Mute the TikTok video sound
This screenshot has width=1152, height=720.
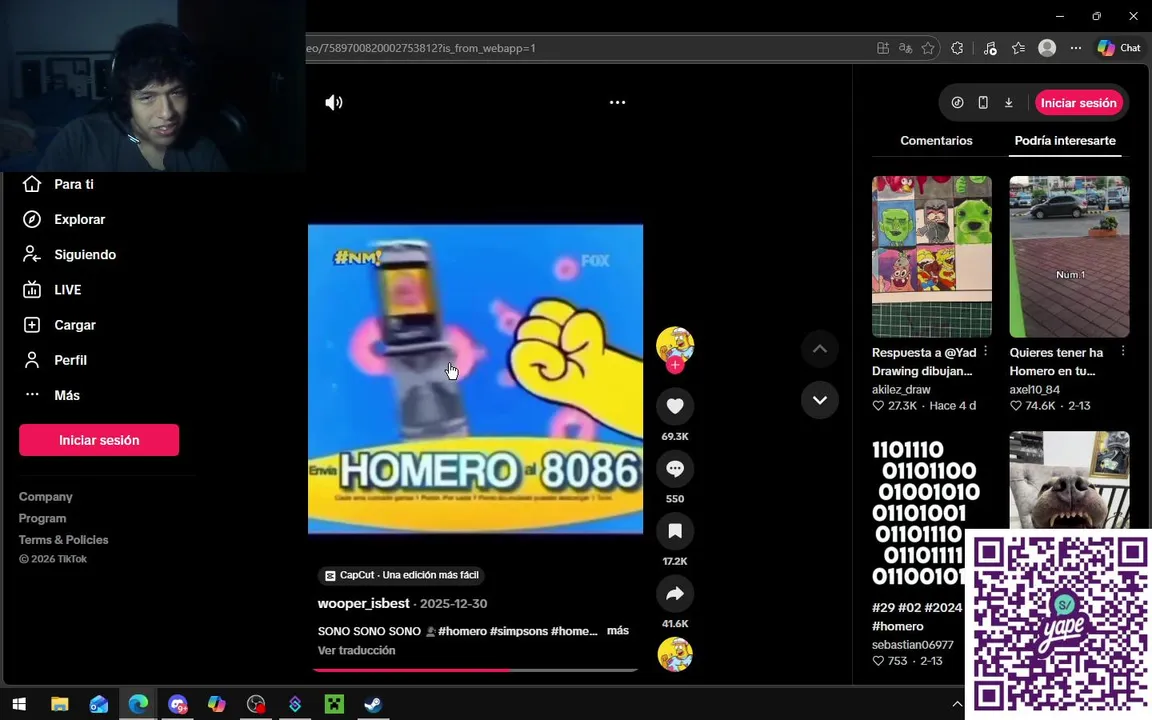pos(334,103)
